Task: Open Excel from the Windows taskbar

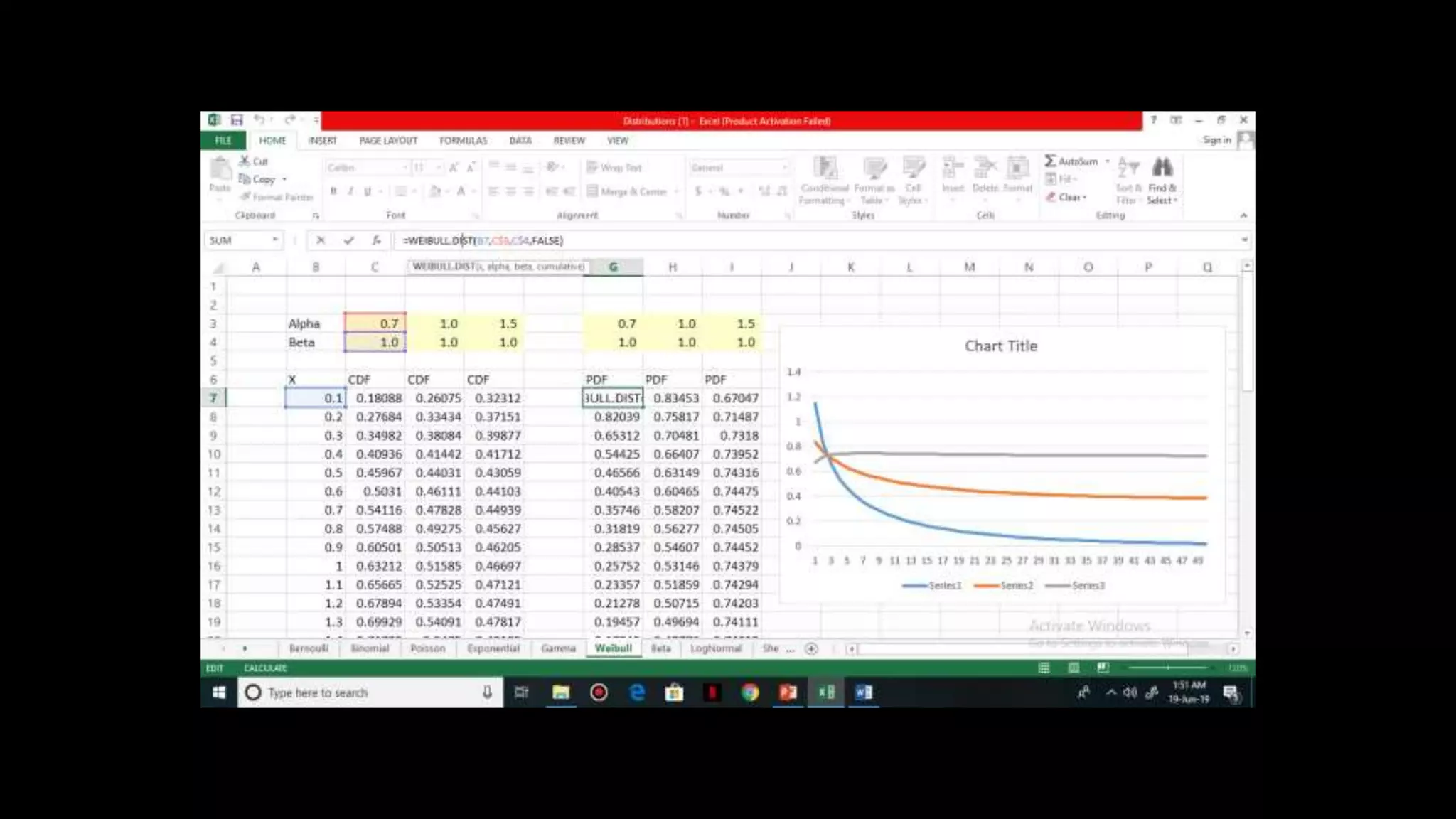Action: click(x=826, y=692)
